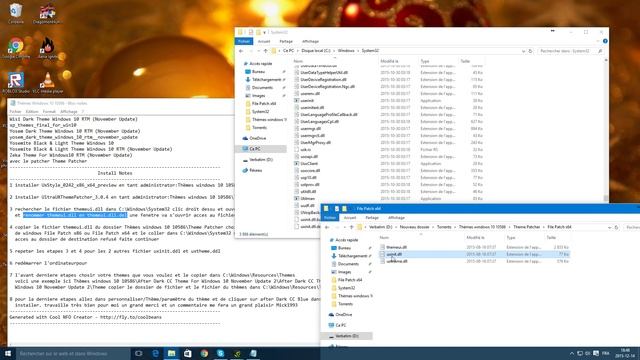Open ROBLOX Studio desktop shortcut

coord(16,83)
